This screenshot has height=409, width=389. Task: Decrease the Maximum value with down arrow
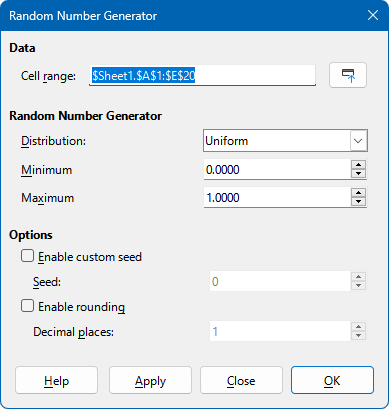(359, 202)
